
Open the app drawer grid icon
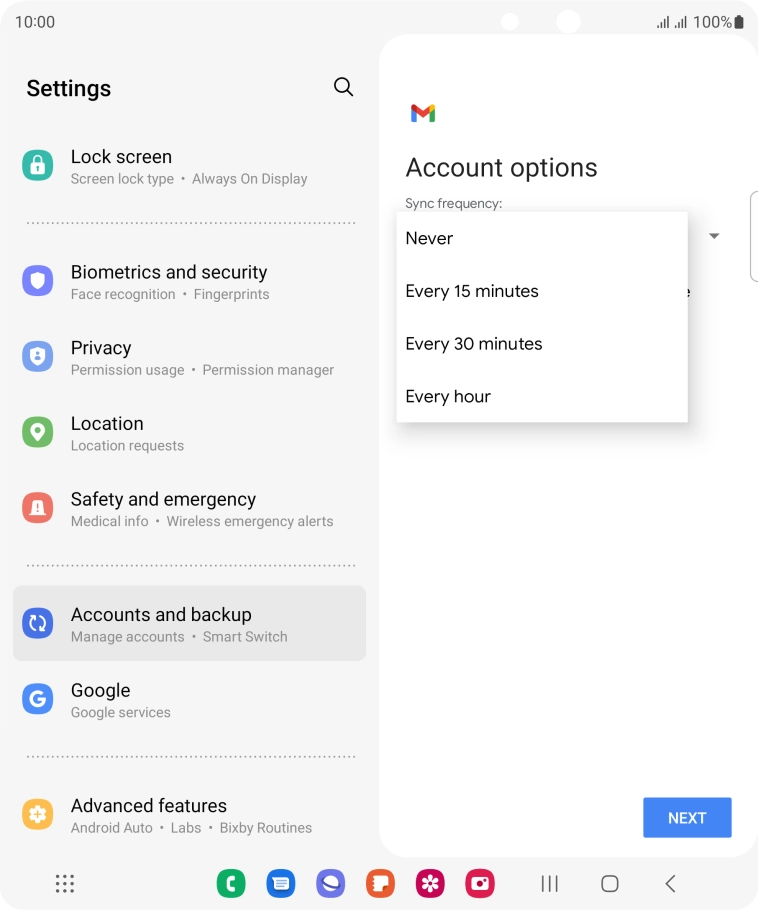[x=65, y=883]
